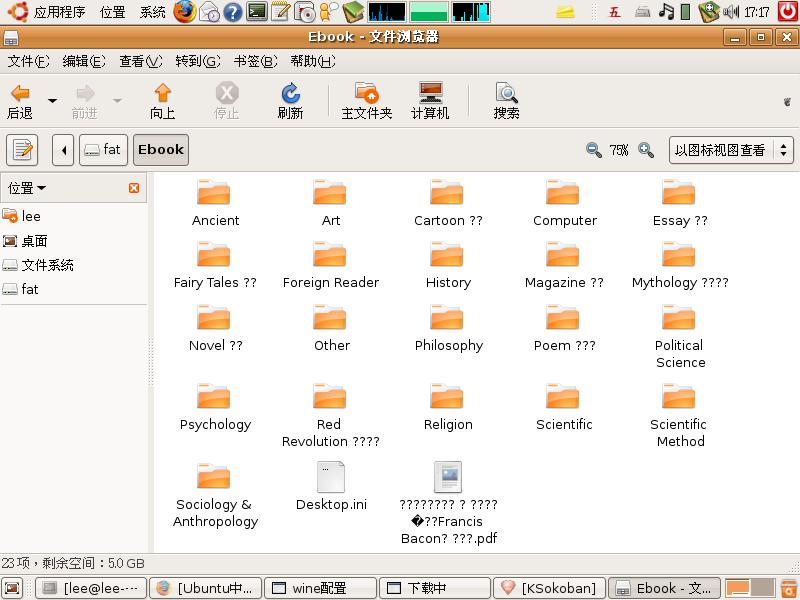Click the Back (后退) toolbar button
Viewport: 800px width, 600px height.
pos(20,102)
